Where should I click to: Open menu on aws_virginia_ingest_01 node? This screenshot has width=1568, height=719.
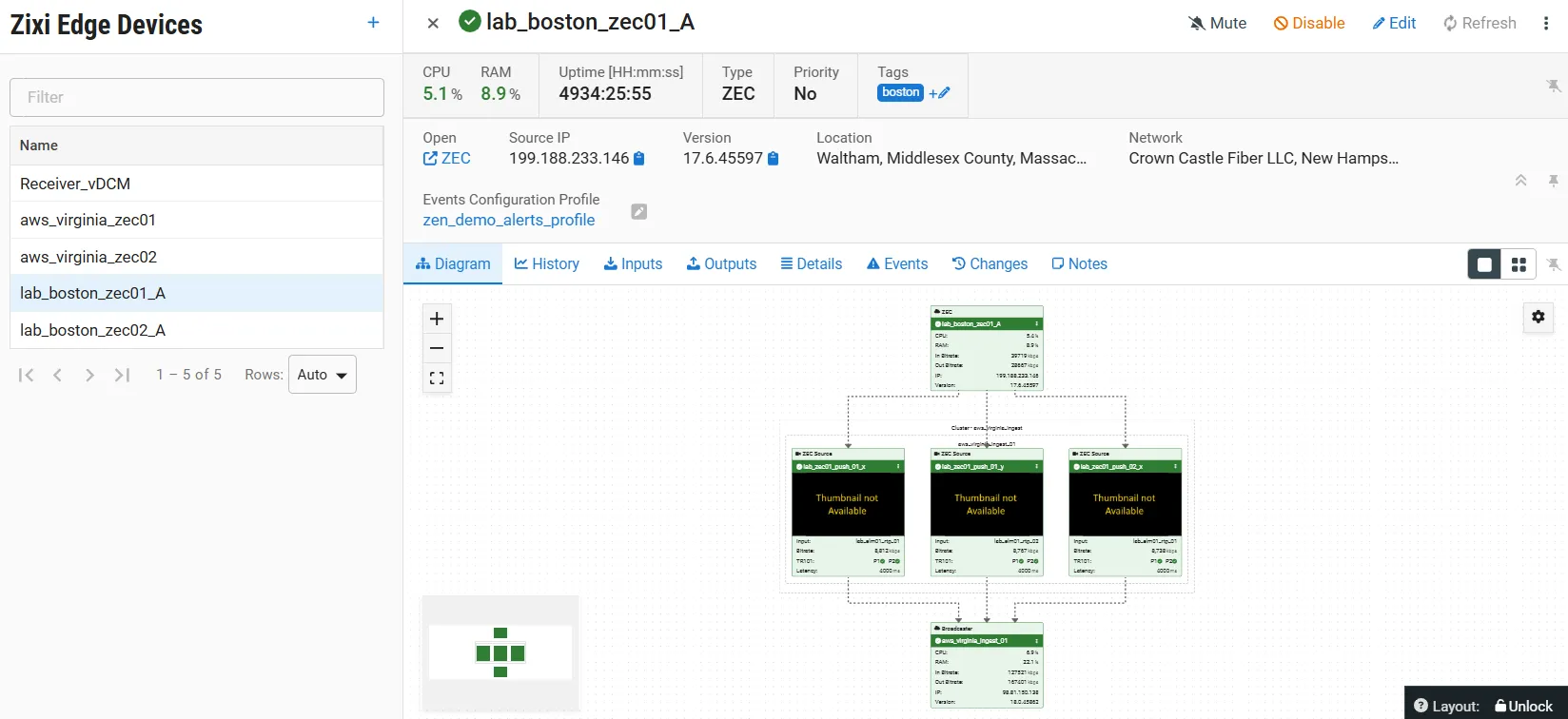click(x=1037, y=641)
